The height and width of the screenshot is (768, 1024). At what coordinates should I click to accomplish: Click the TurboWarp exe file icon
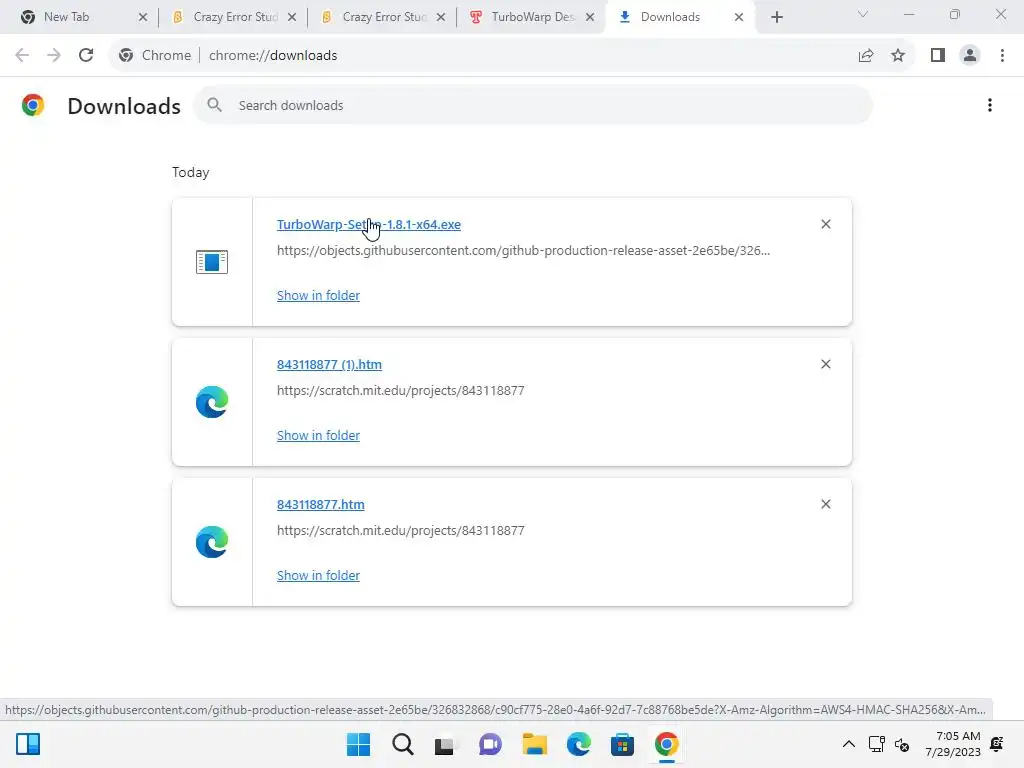coord(212,262)
